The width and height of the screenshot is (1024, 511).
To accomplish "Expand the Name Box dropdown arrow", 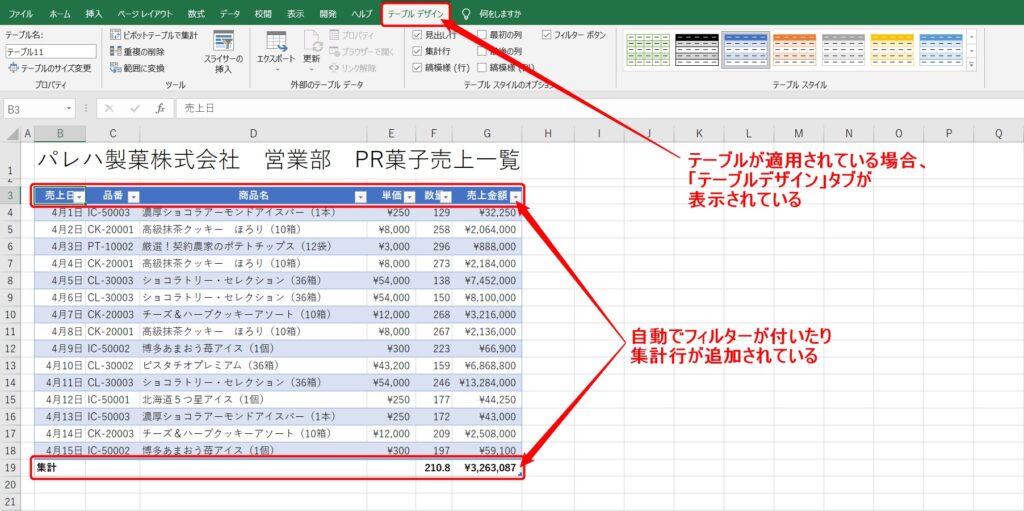I will (69, 108).
